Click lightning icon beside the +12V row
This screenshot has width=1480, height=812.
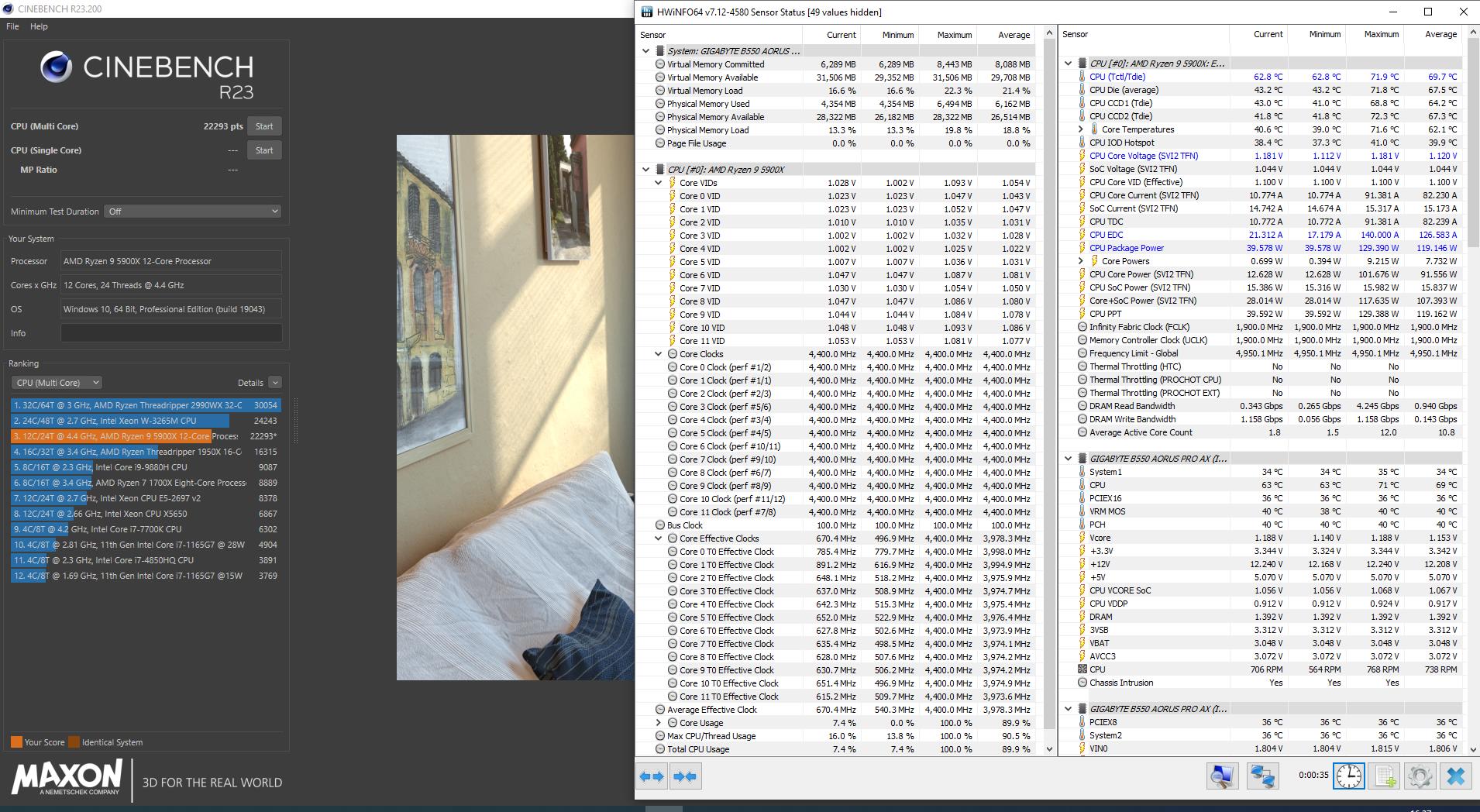(1082, 564)
